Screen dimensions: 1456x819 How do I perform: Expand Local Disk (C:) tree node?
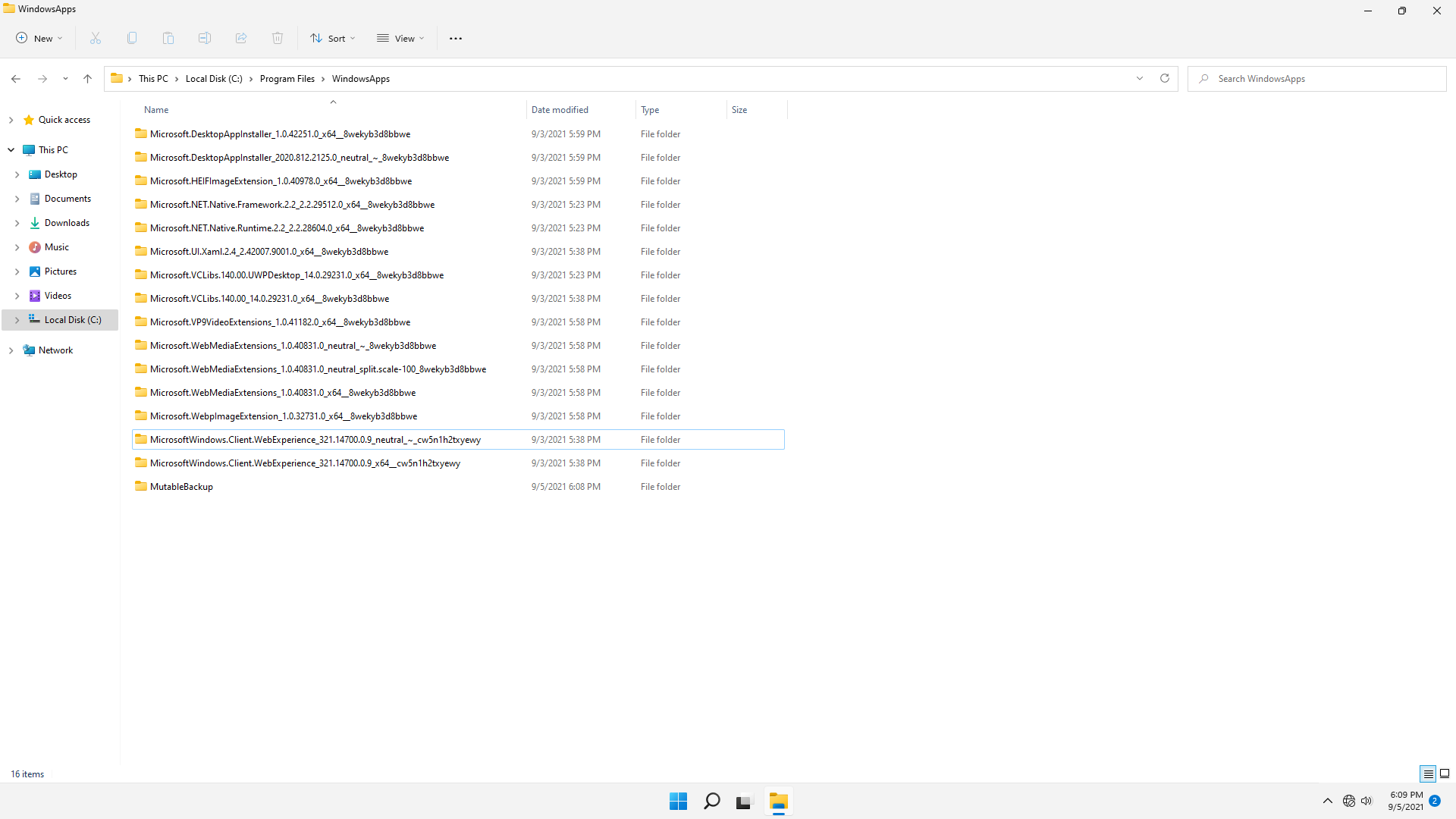17,320
